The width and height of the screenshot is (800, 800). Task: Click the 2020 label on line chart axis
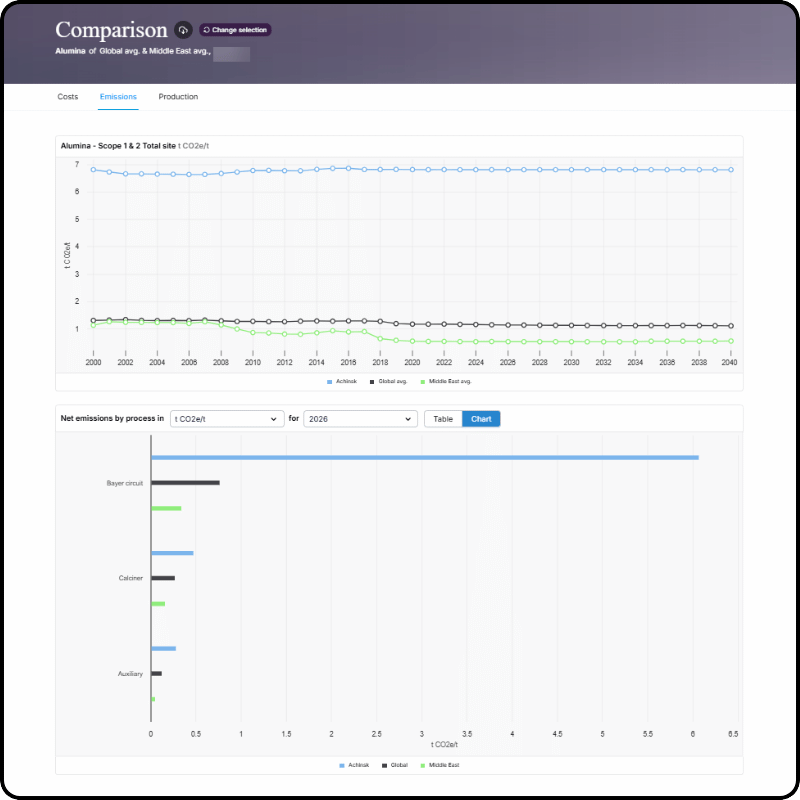click(x=412, y=362)
